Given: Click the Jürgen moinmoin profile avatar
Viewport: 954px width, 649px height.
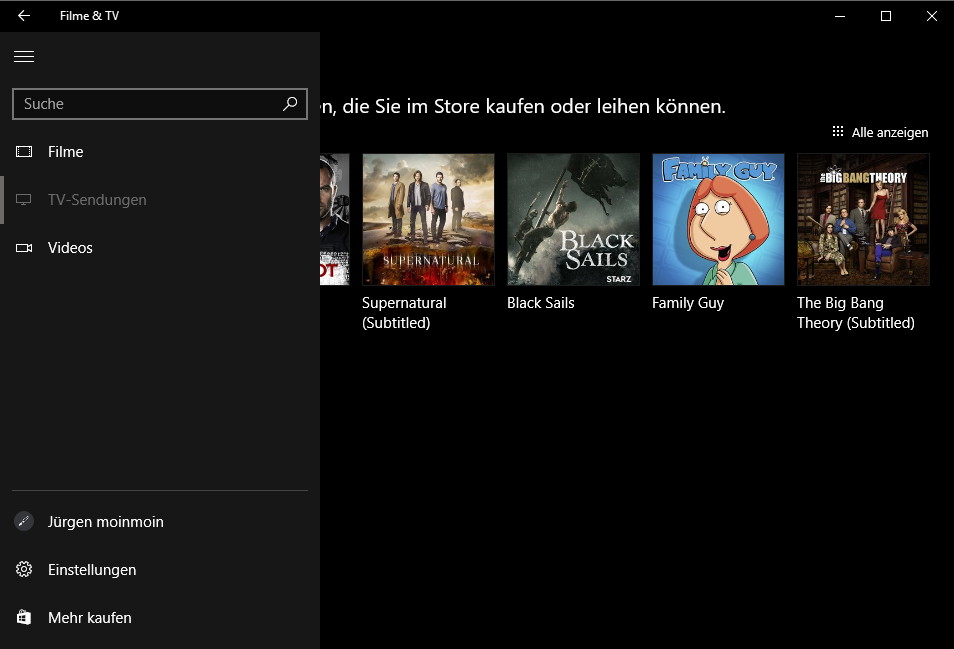Looking at the screenshot, I should coord(24,521).
